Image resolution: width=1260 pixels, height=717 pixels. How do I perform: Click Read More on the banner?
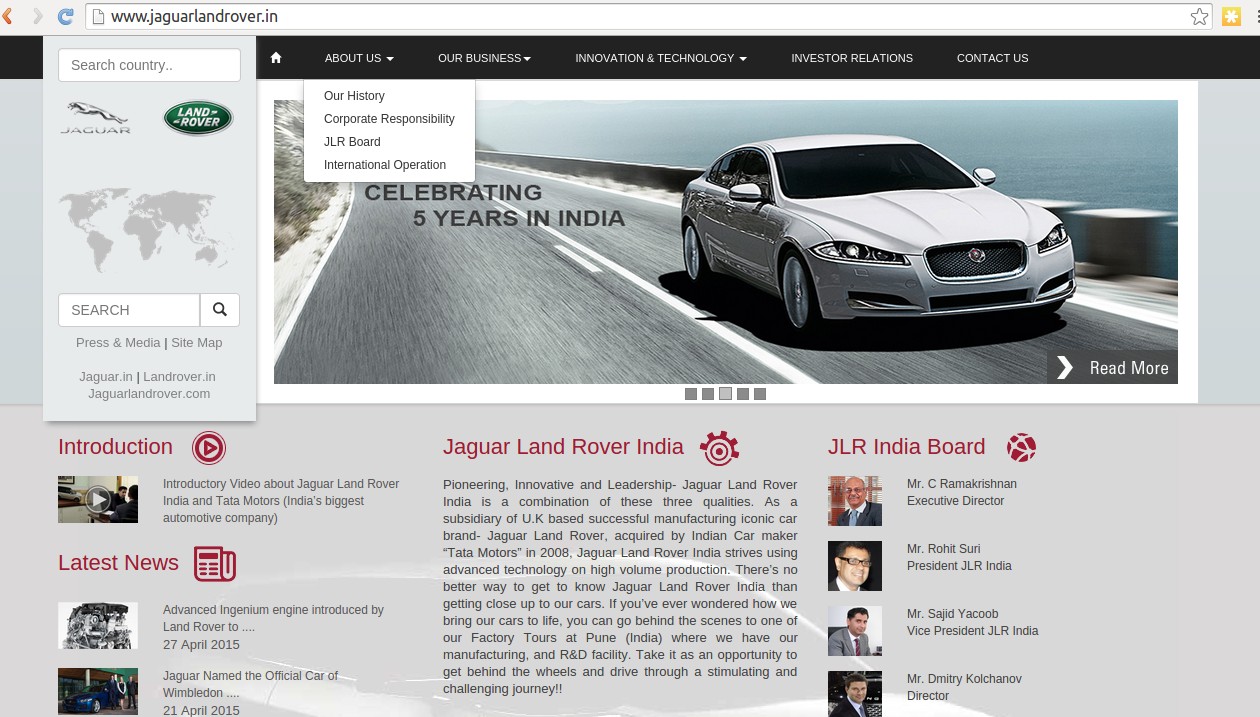tap(1113, 368)
